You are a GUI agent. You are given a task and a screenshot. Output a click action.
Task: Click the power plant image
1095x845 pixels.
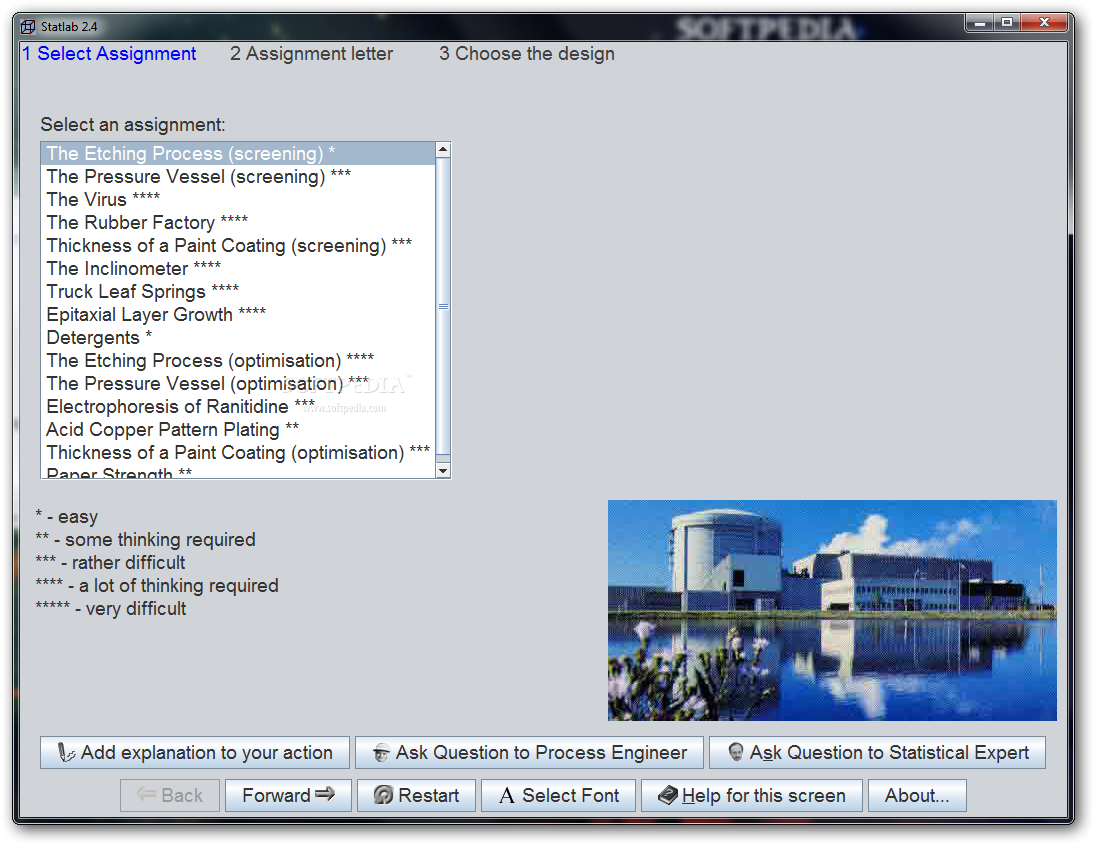pos(832,610)
